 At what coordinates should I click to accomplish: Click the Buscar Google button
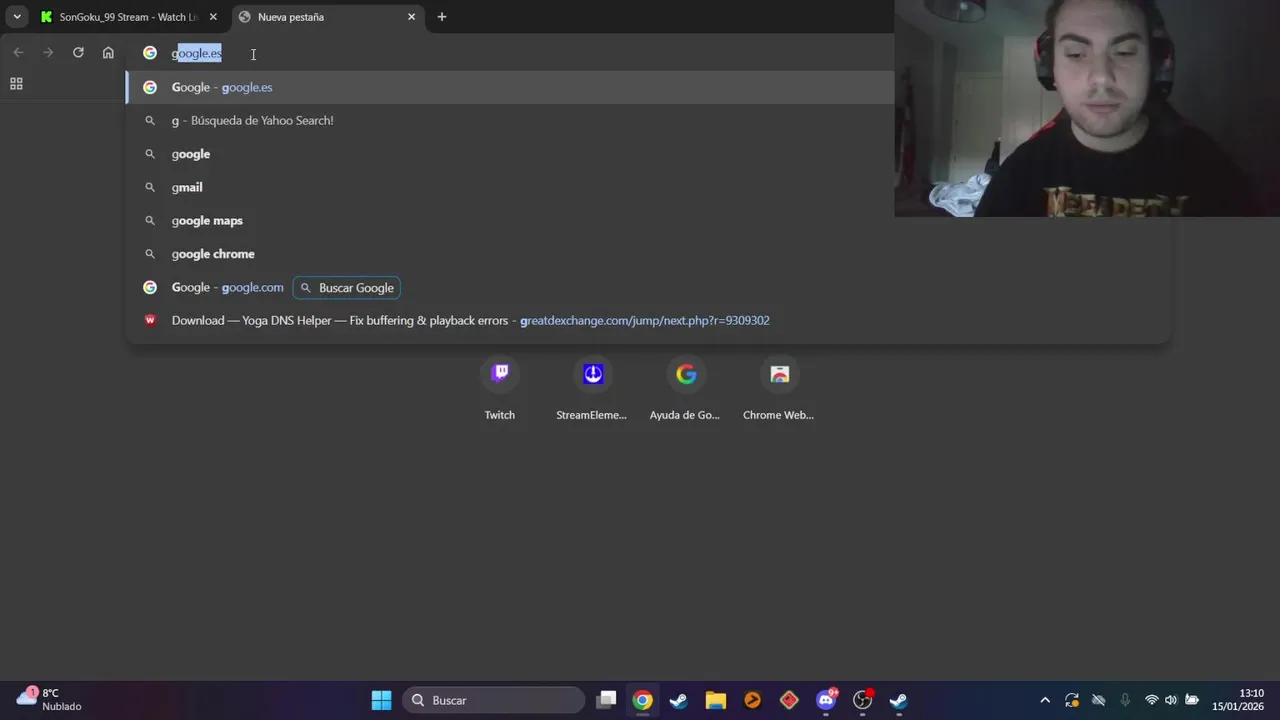click(347, 288)
